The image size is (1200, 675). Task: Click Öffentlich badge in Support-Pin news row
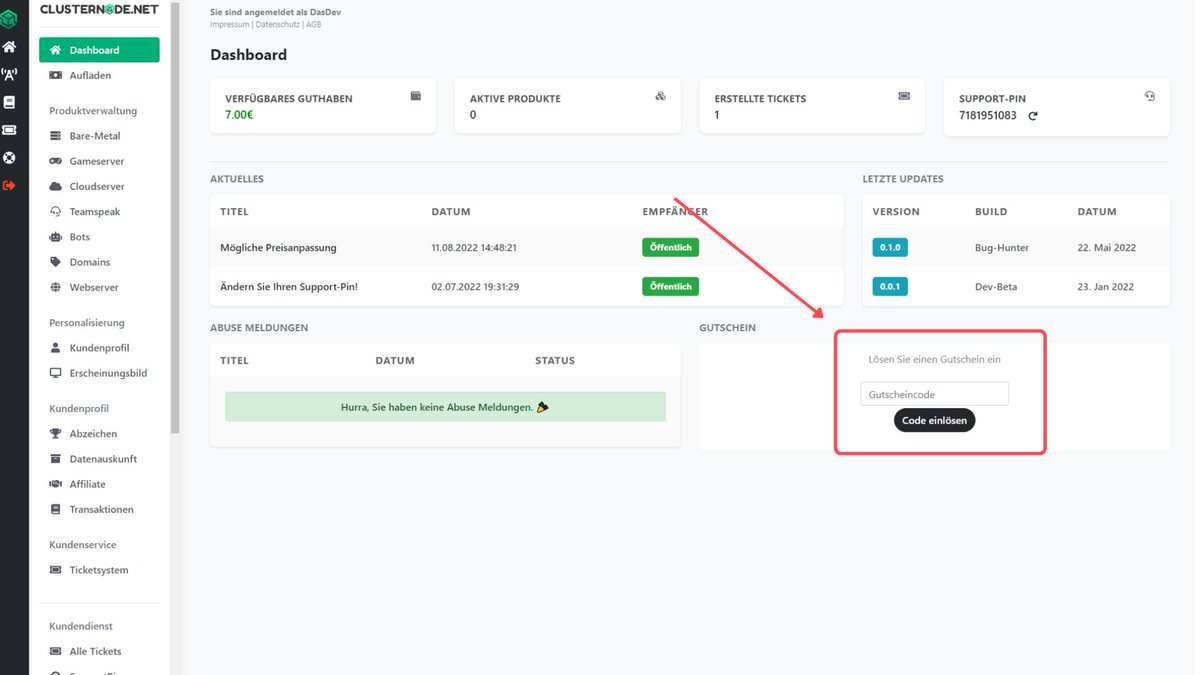click(670, 287)
